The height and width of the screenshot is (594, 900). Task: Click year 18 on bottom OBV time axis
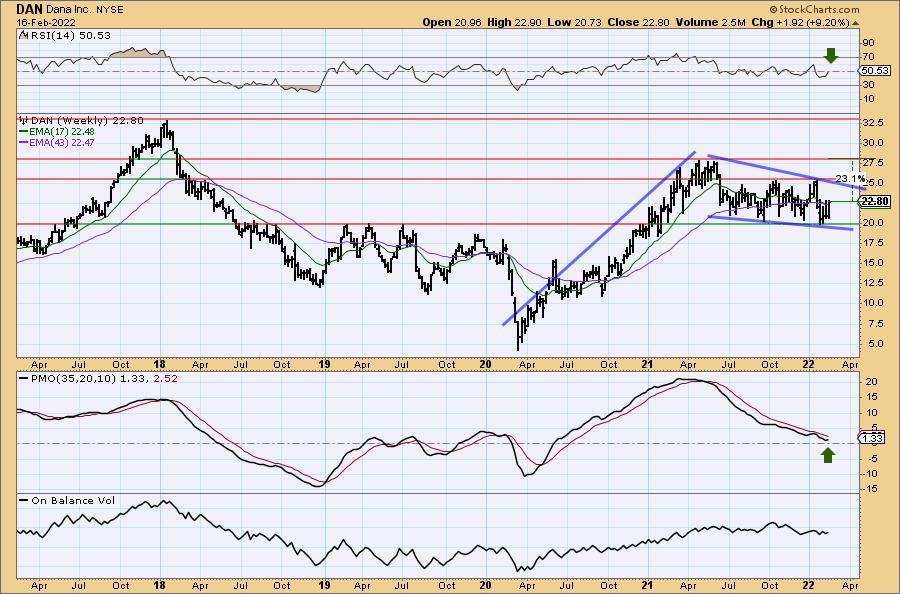pyautogui.click(x=160, y=585)
